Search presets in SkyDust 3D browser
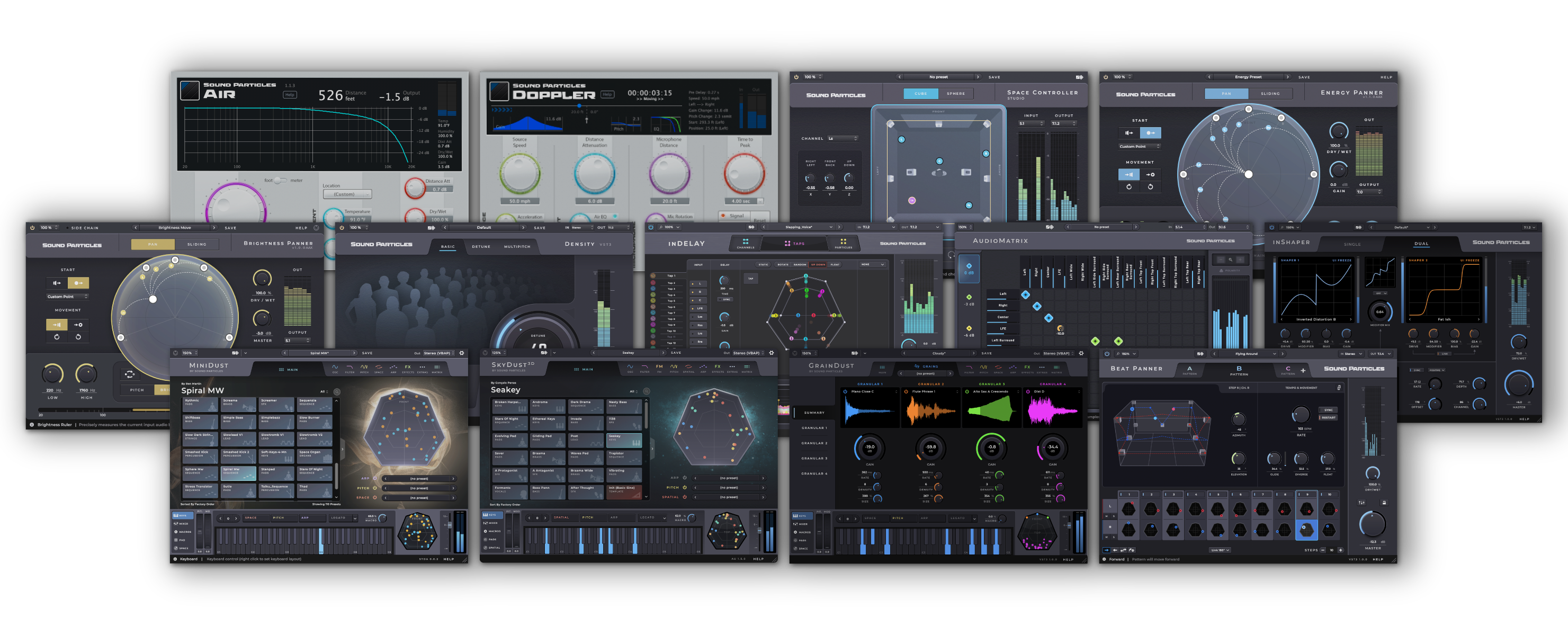This screenshot has width=1568, height=635. (x=647, y=391)
